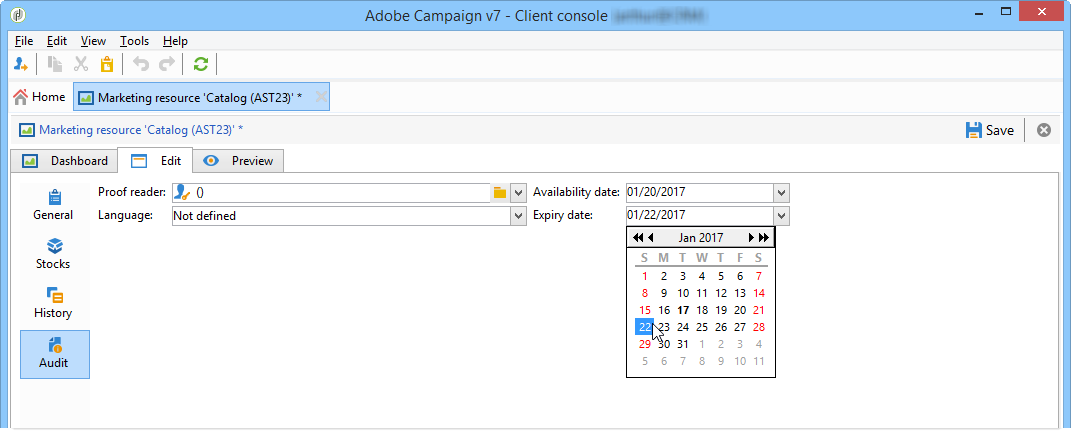Select January 1 in calendar
The image size is (1074, 437).
[x=645, y=277]
